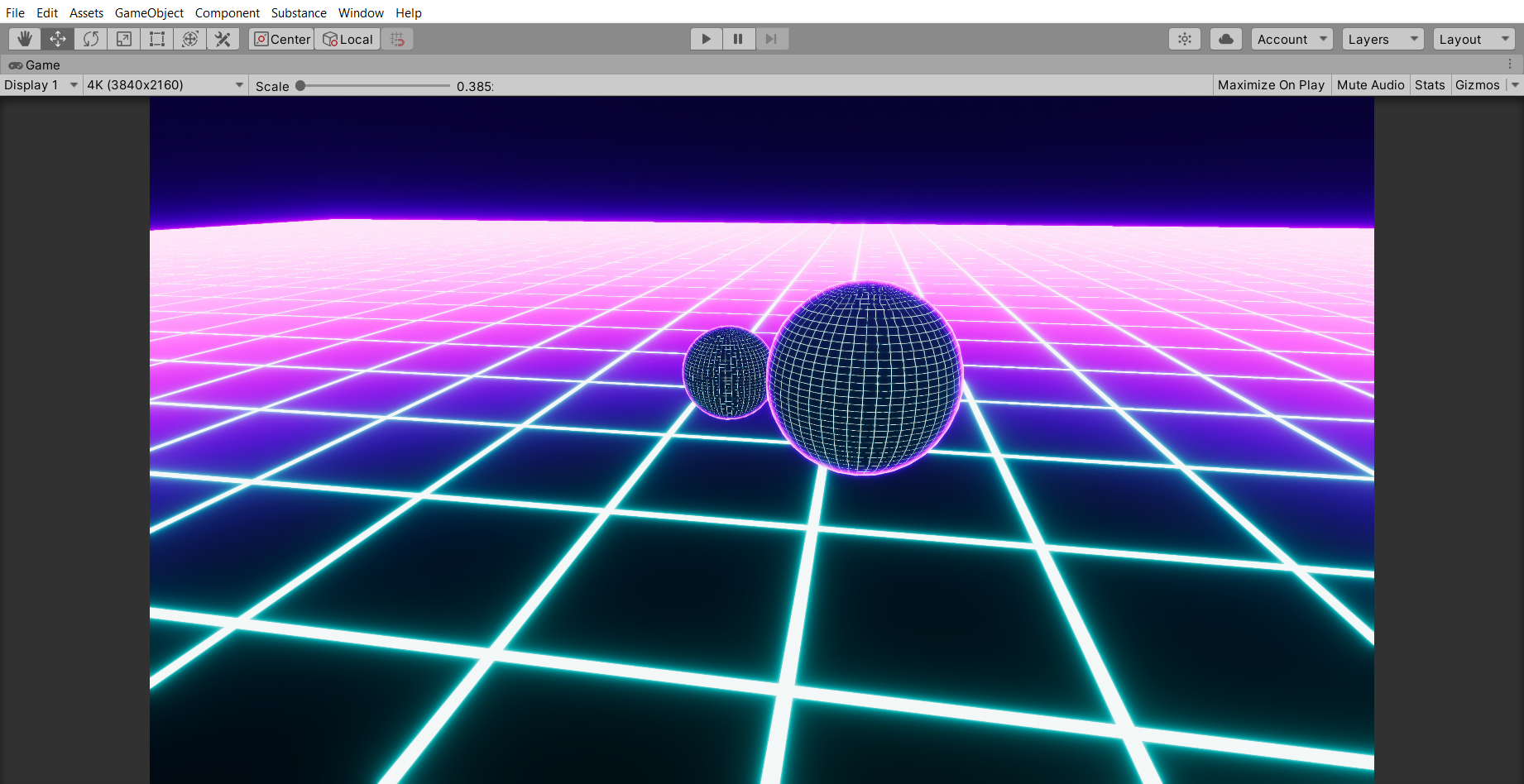Open Game tab options menu

pos(1510,65)
